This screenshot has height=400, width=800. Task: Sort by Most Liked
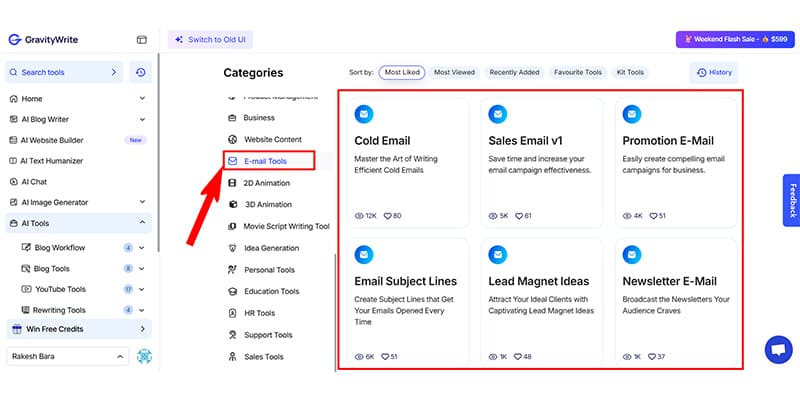402,72
